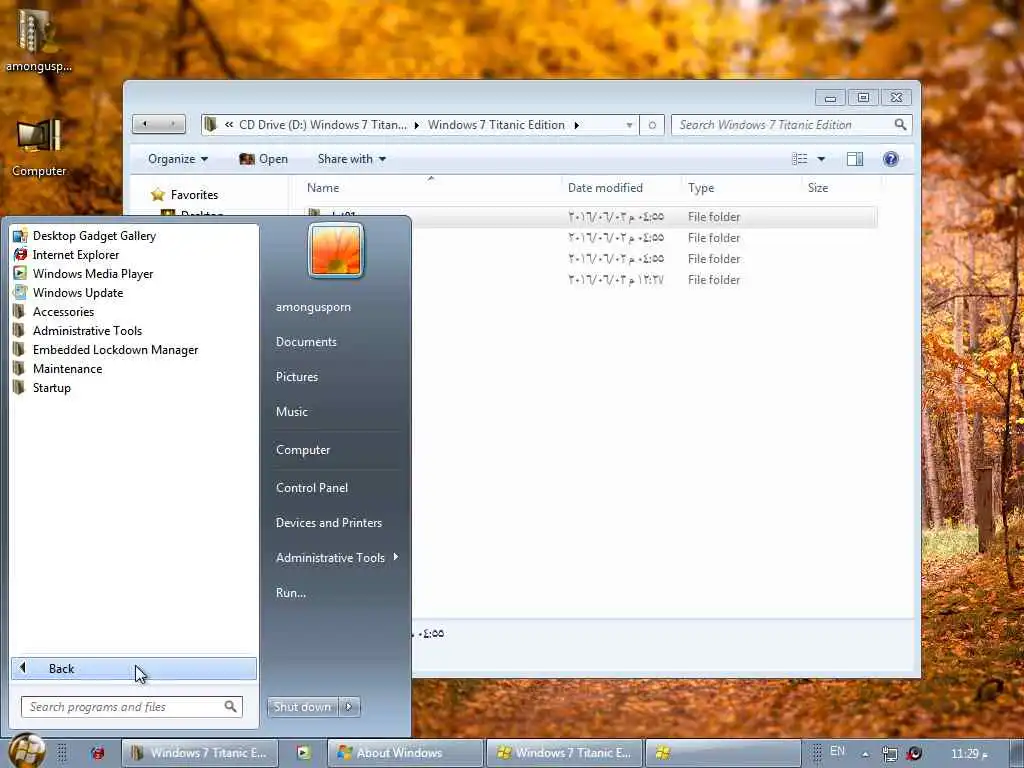Open the shutdown options arrow
The width and height of the screenshot is (1024, 768).
coord(349,707)
